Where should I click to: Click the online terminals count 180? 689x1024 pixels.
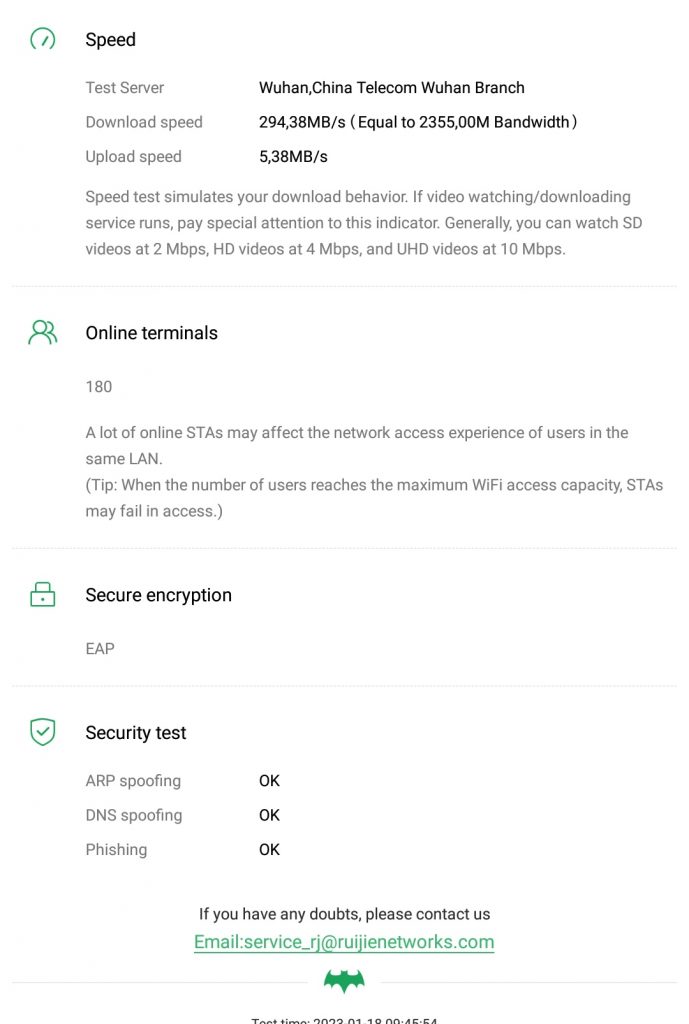[x=99, y=387]
